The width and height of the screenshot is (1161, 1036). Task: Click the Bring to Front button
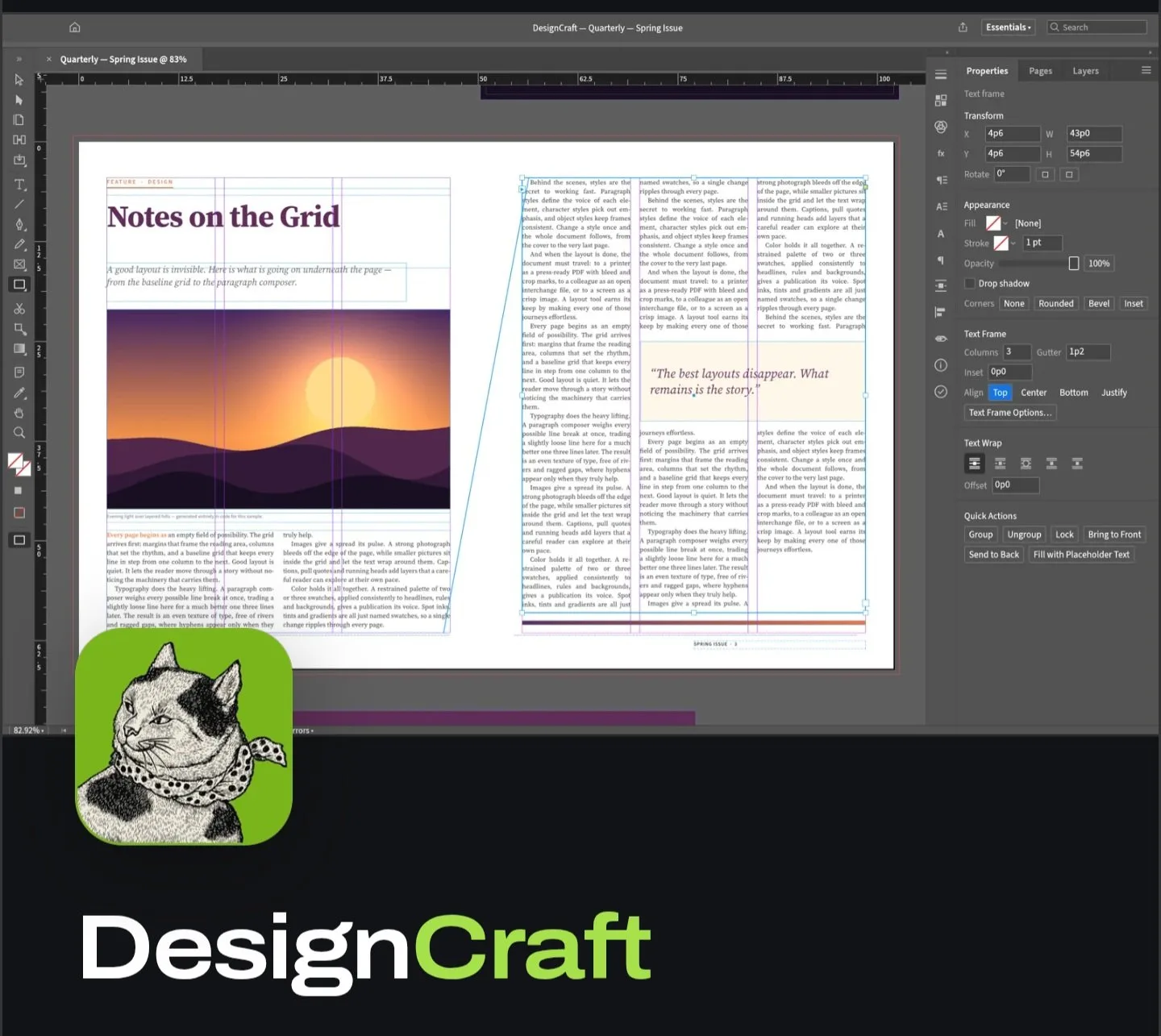tap(1114, 535)
